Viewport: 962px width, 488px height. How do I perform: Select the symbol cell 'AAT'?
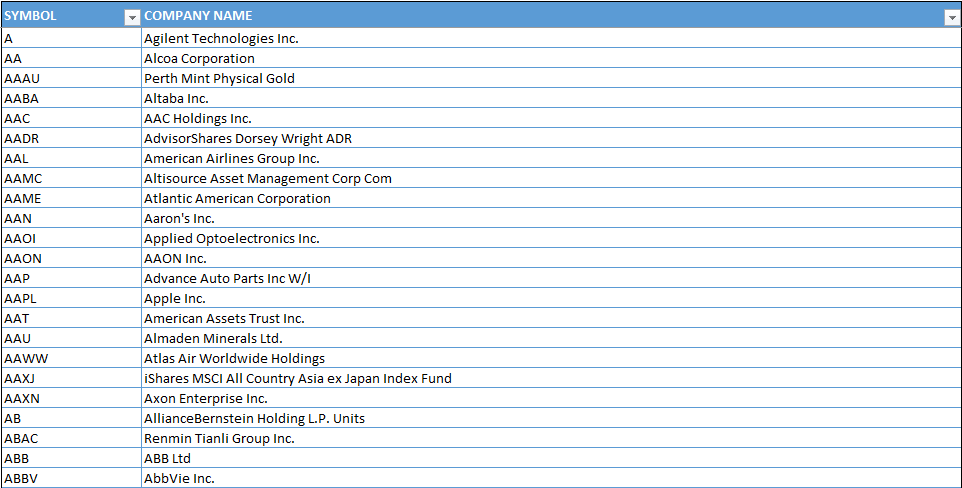point(71,319)
